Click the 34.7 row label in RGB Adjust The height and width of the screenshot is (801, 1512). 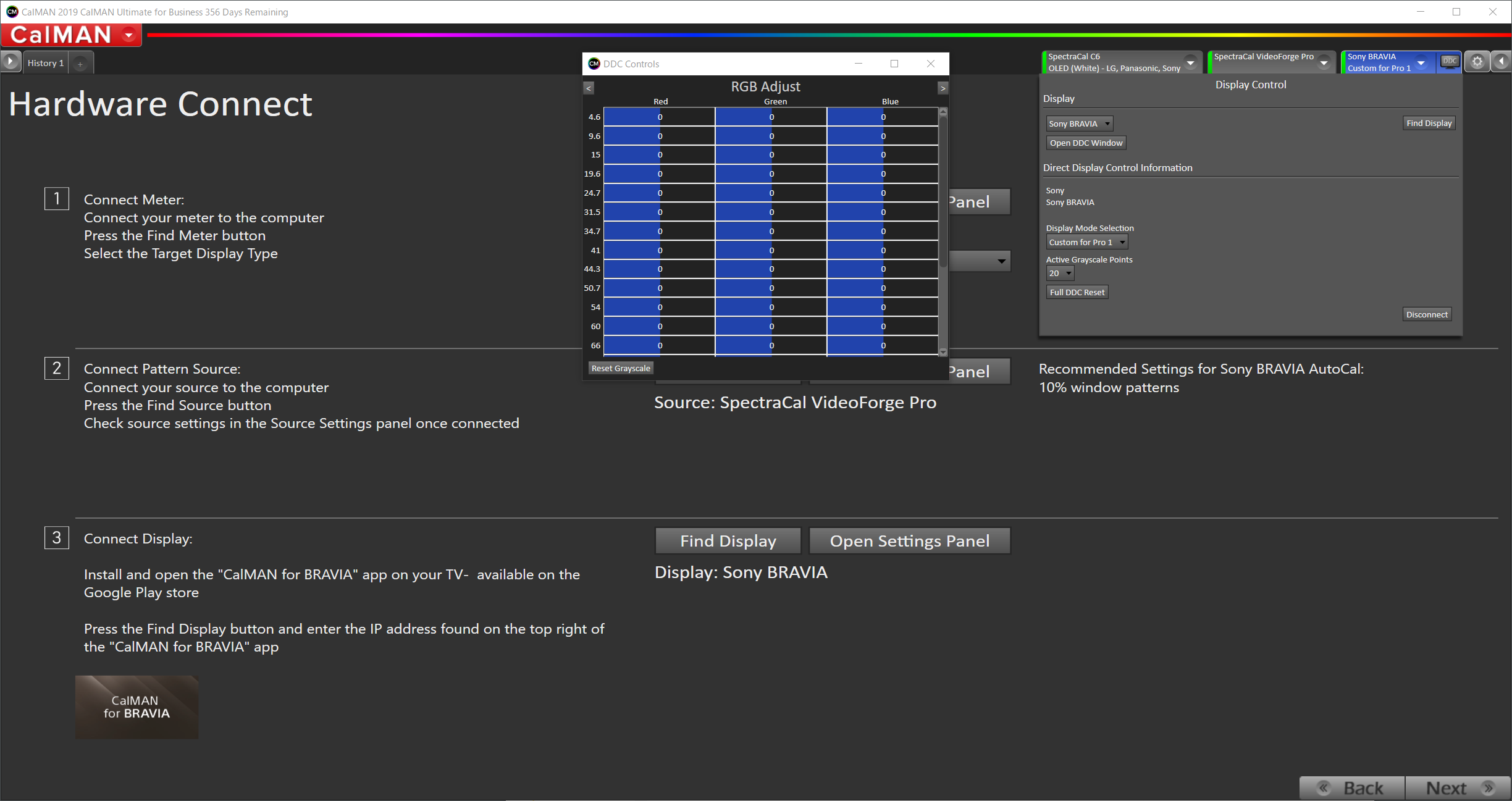tap(592, 231)
